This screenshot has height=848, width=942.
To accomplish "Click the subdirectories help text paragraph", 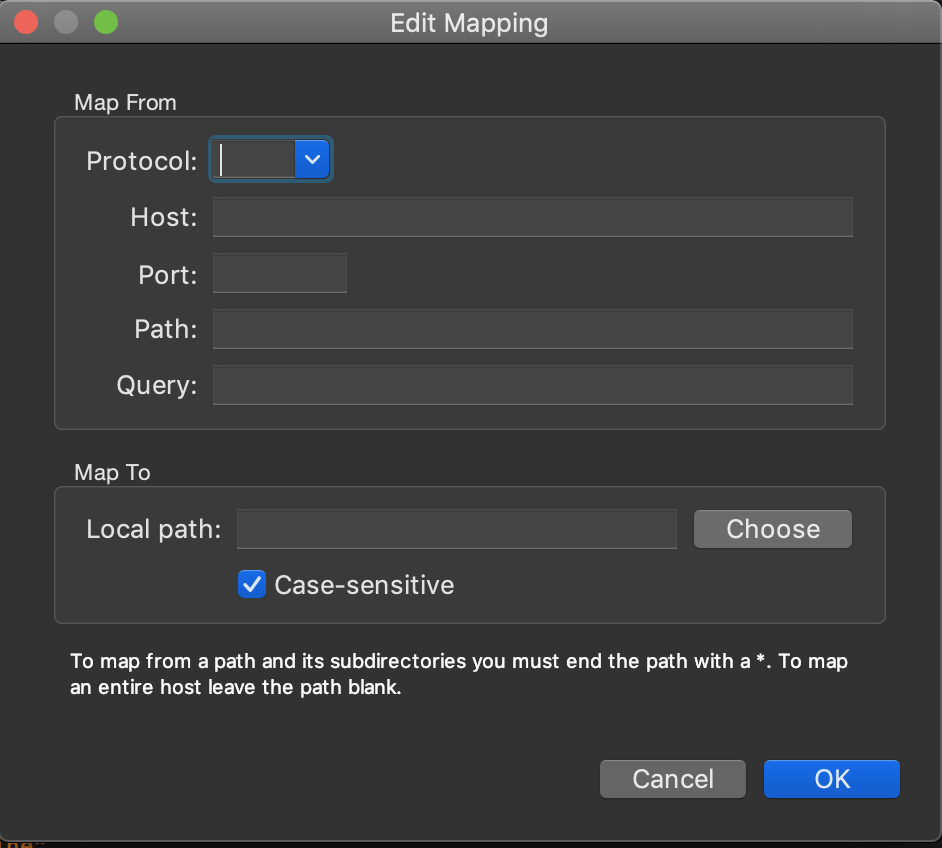I will pyautogui.click(x=459, y=674).
